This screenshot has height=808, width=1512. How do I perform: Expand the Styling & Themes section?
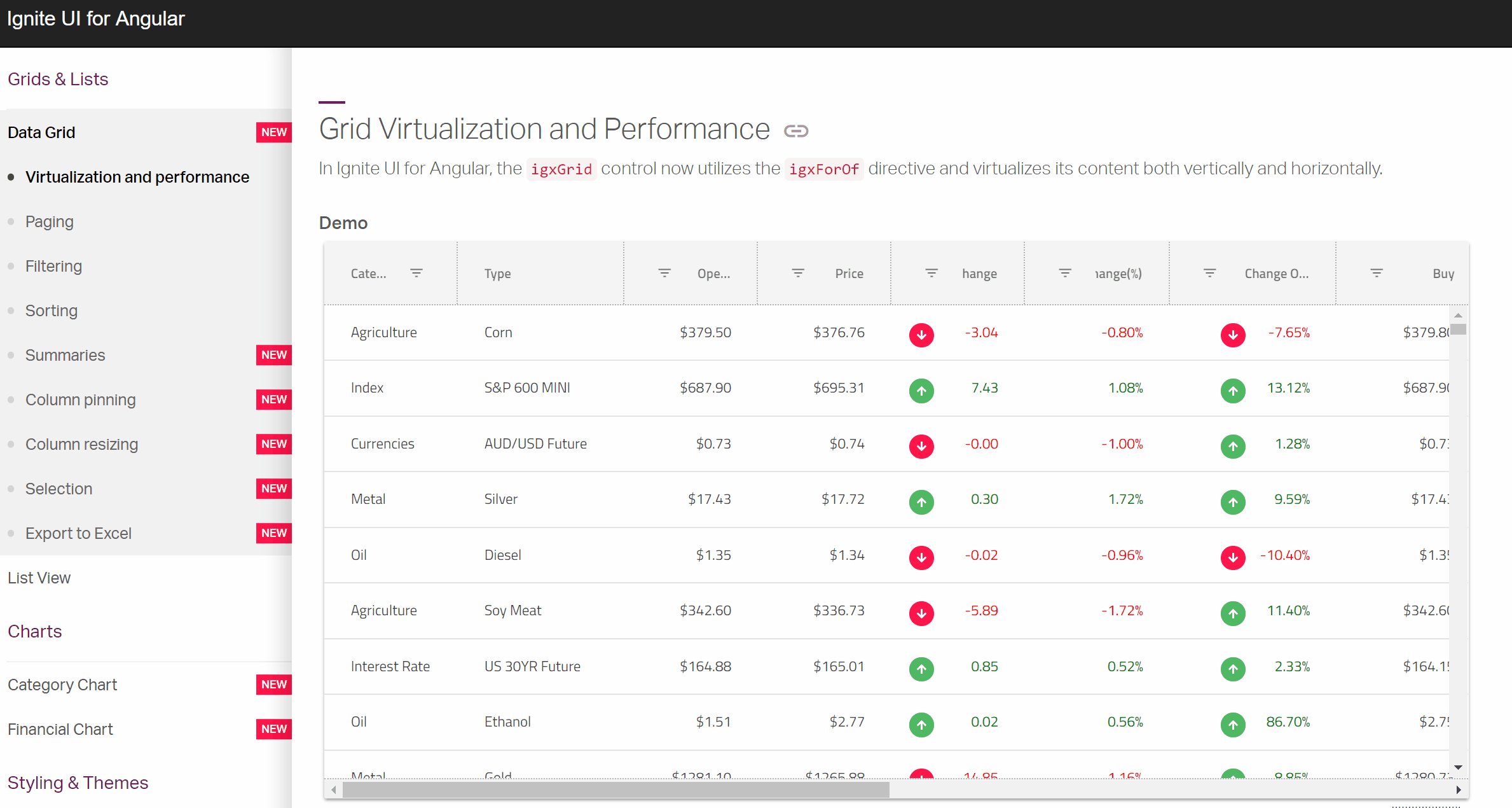pos(78,783)
